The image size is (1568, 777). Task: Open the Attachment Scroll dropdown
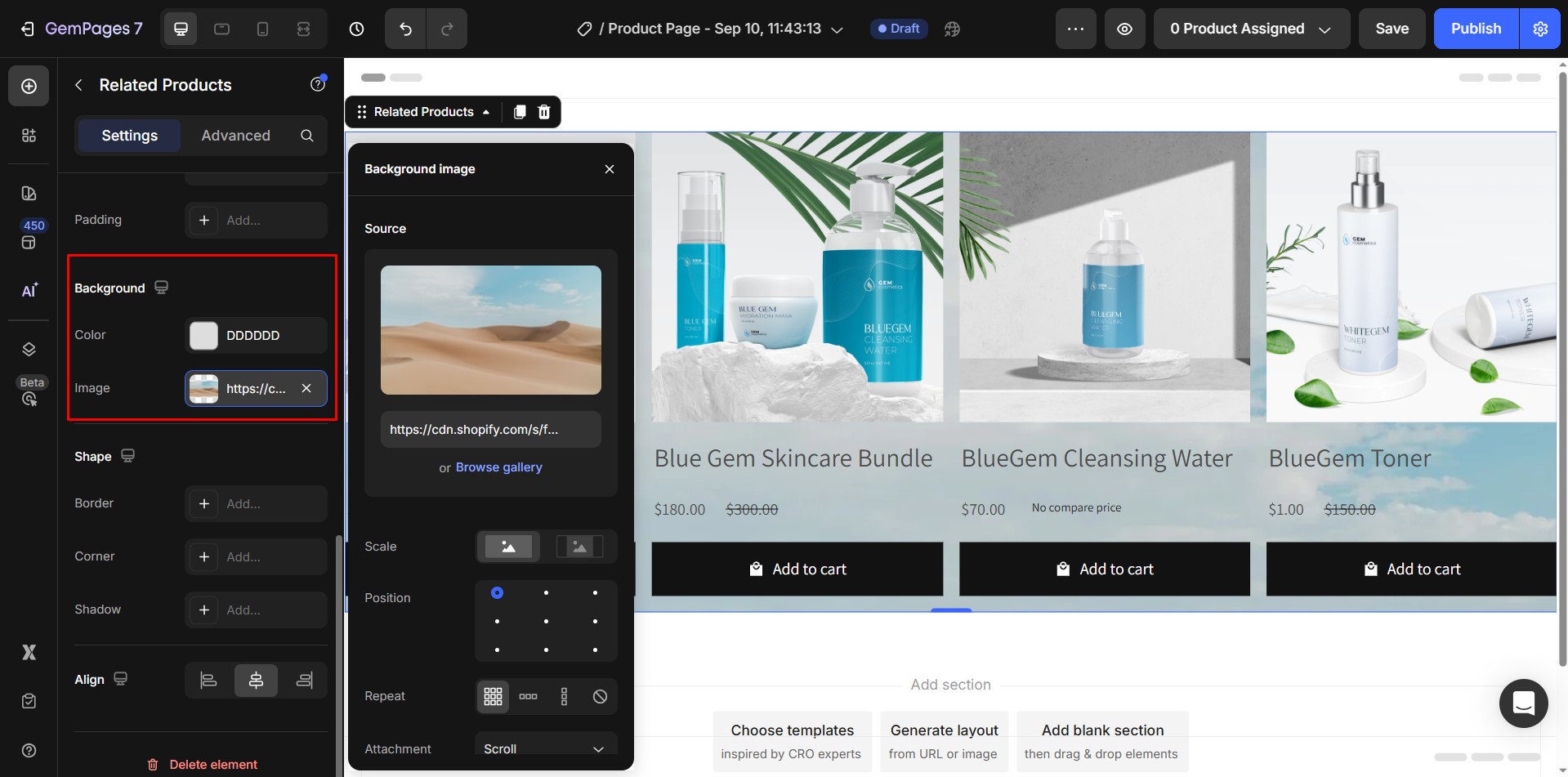[544, 748]
